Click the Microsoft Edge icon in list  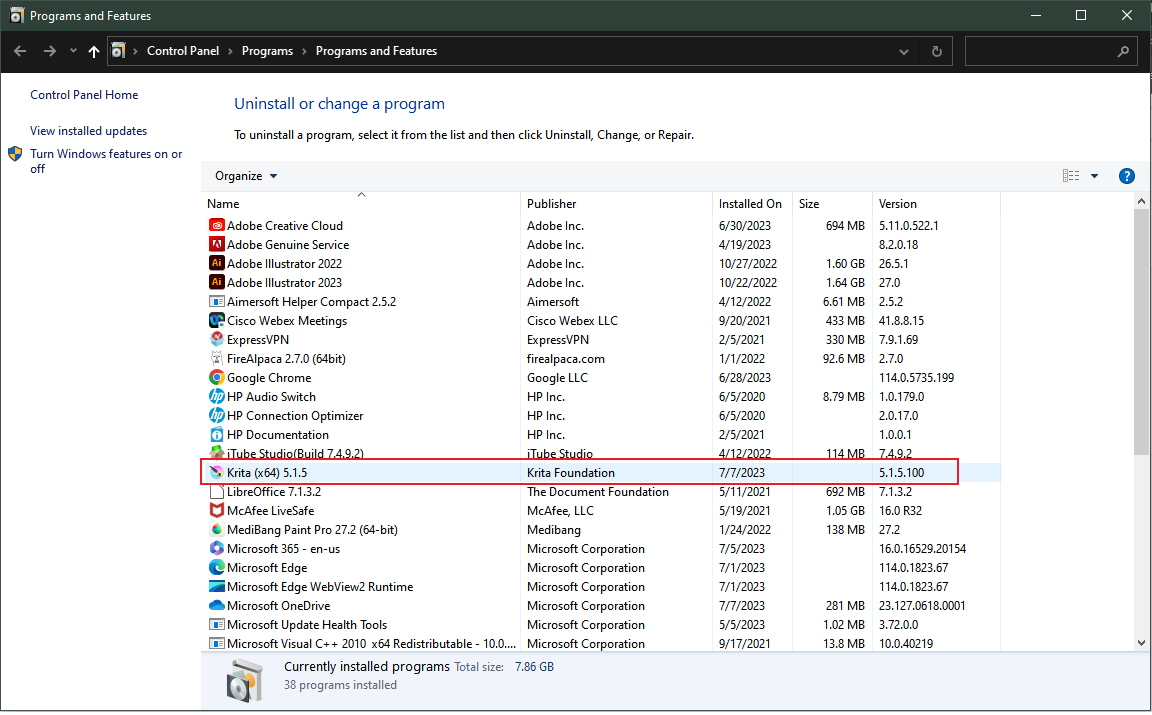(217, 568)
